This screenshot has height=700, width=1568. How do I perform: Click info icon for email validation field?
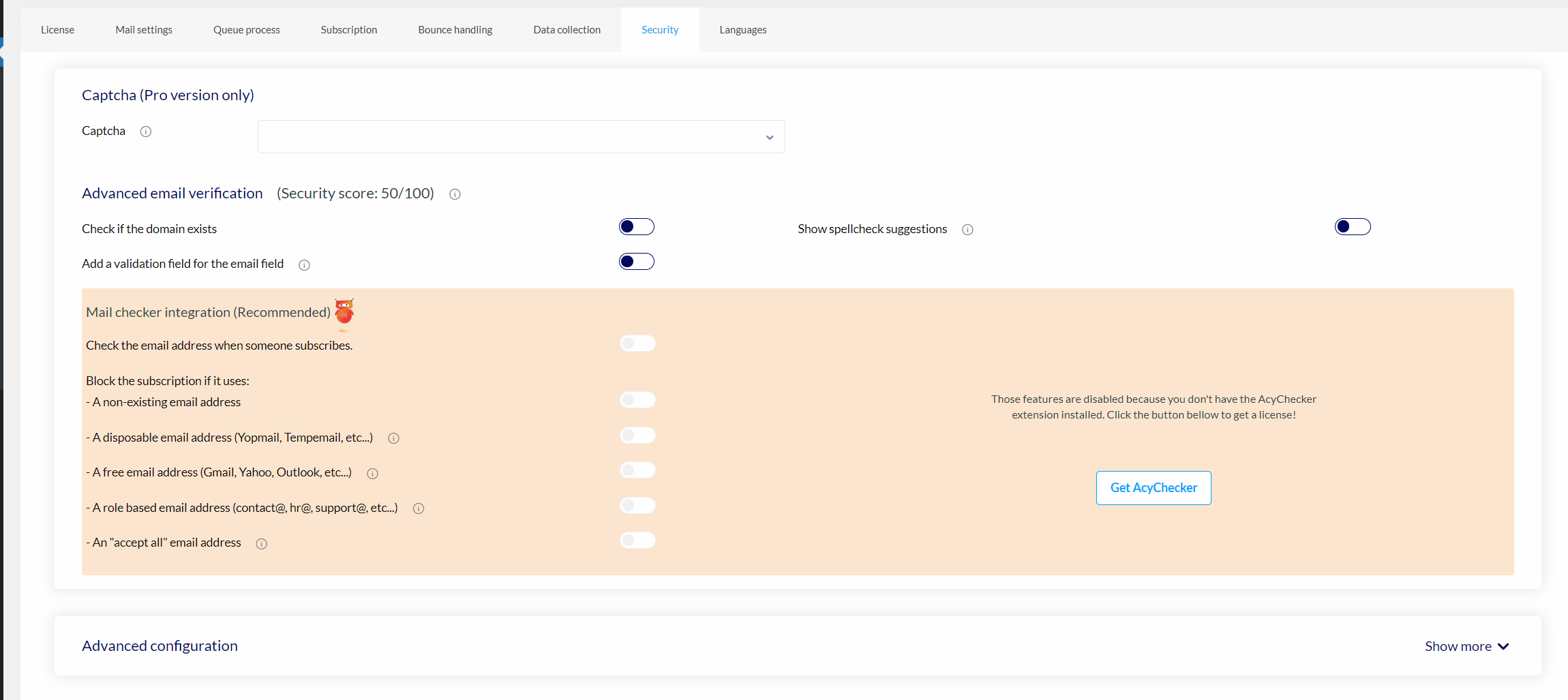304,265
